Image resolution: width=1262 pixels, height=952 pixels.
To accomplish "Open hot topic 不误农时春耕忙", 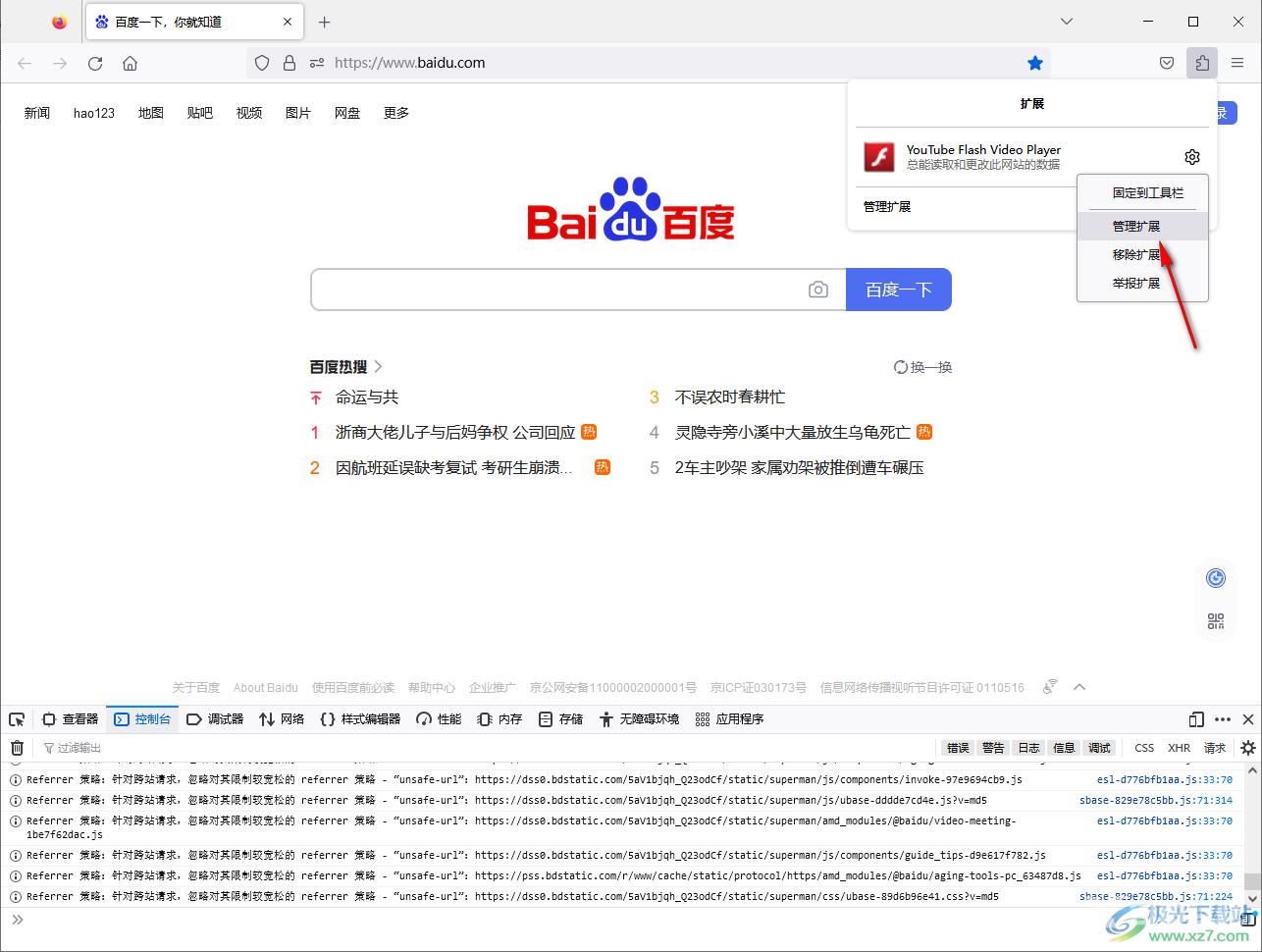I will [x=730, y=397].
